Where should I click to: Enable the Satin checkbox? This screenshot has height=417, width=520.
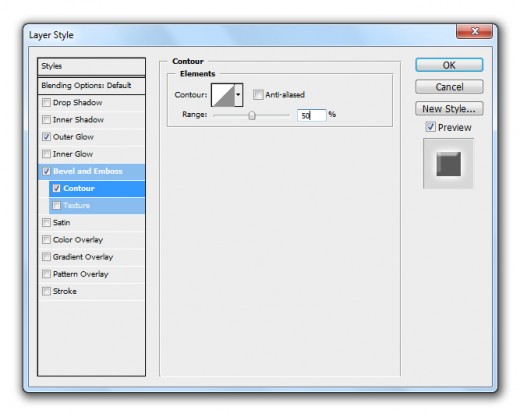[46, 223]
